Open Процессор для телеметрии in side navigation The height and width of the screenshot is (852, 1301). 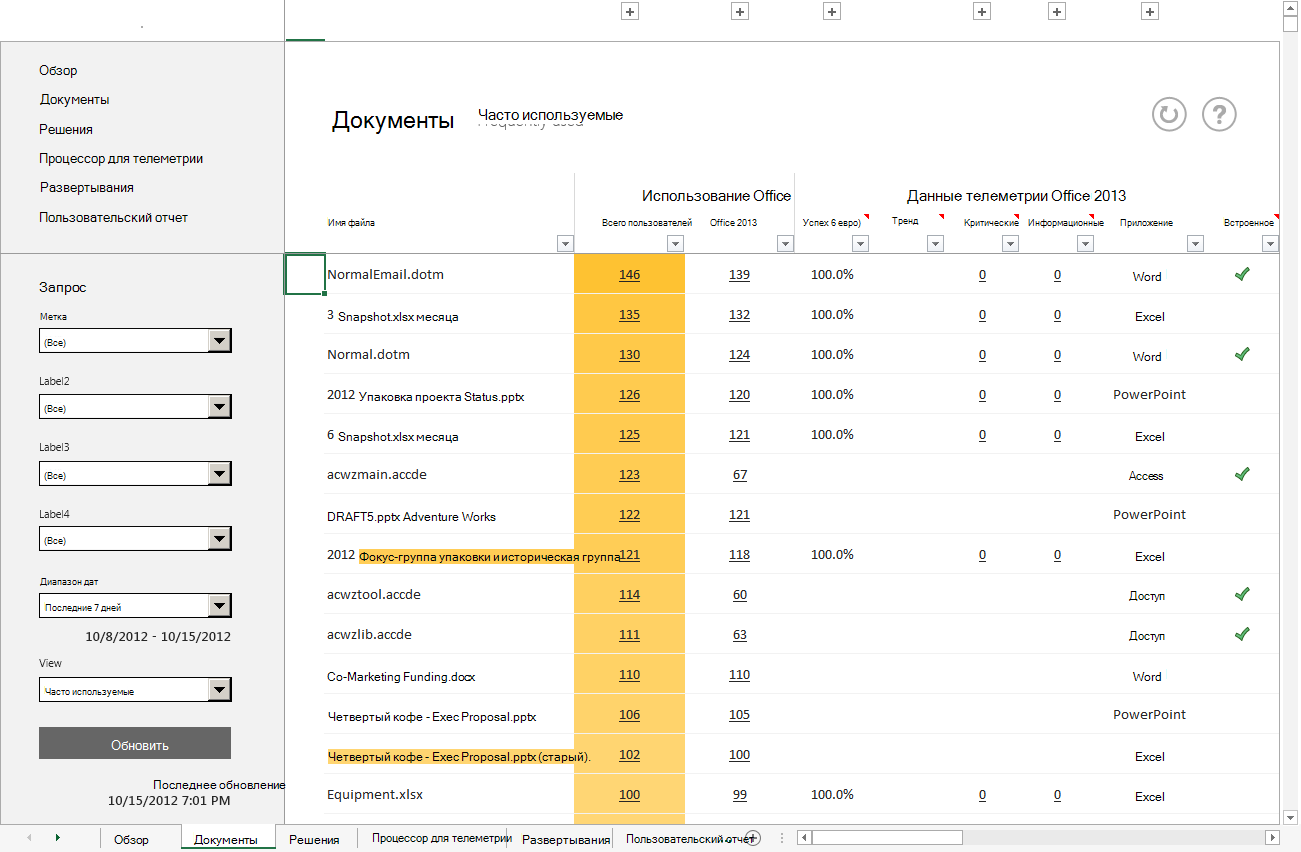click(121, 158)
